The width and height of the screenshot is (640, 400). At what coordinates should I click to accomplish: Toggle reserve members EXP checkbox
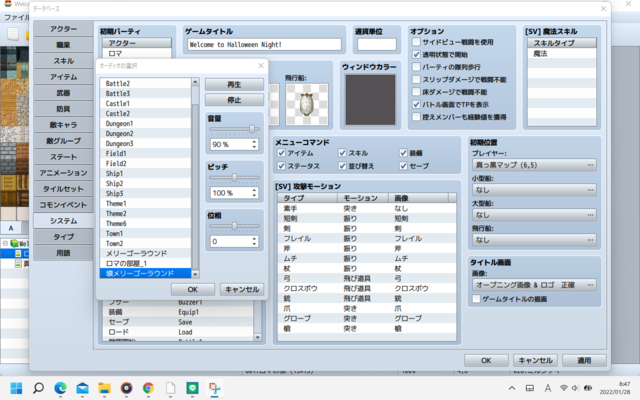(416, 117)
